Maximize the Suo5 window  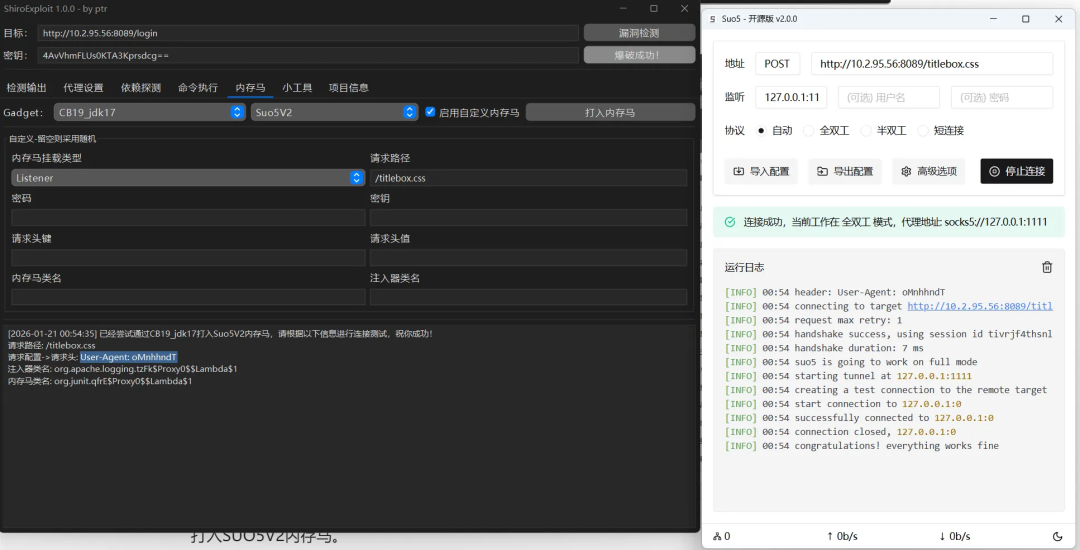point(1026,19)
